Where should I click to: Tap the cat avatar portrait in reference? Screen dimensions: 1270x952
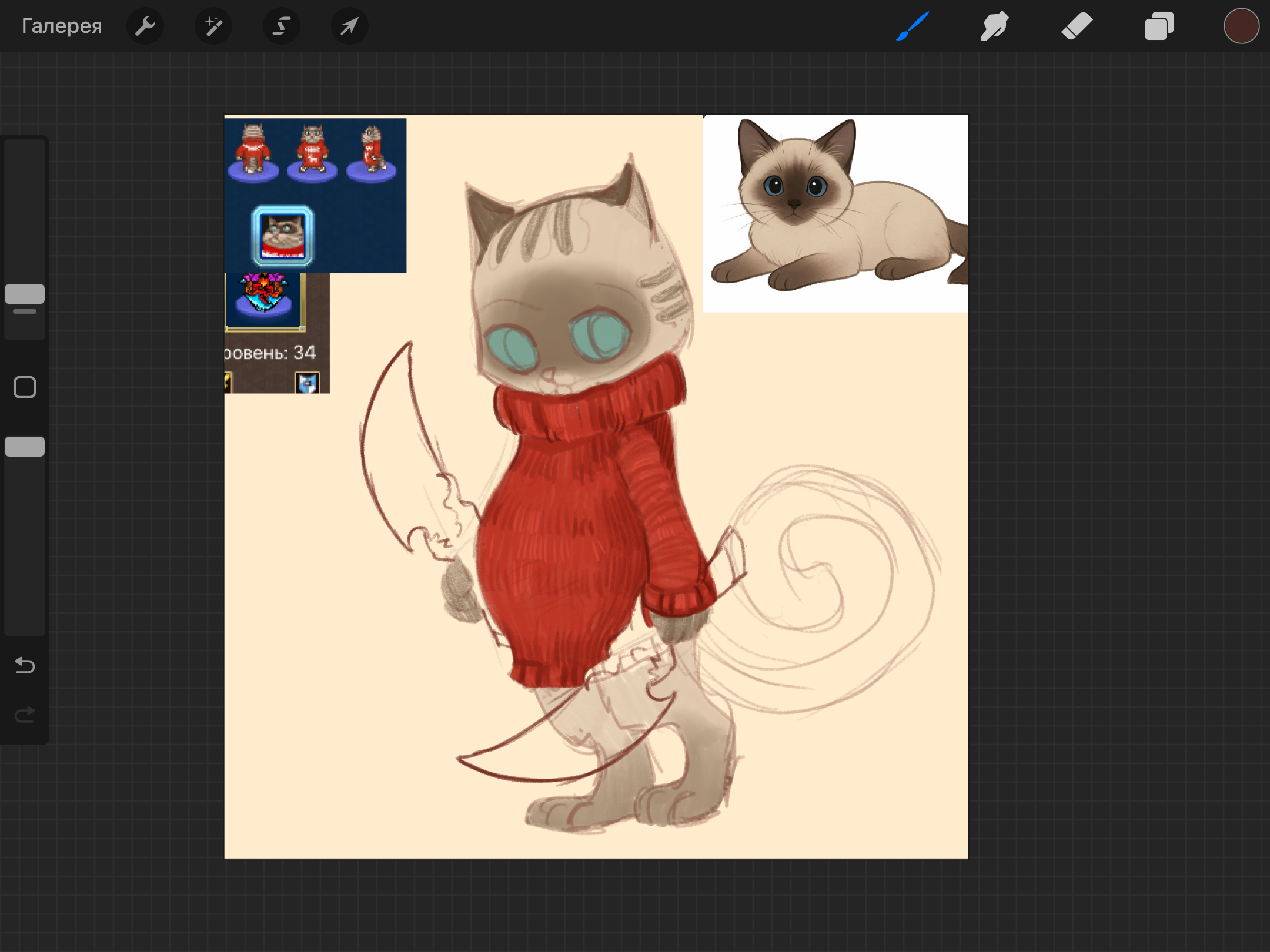(x=283, y=236)
